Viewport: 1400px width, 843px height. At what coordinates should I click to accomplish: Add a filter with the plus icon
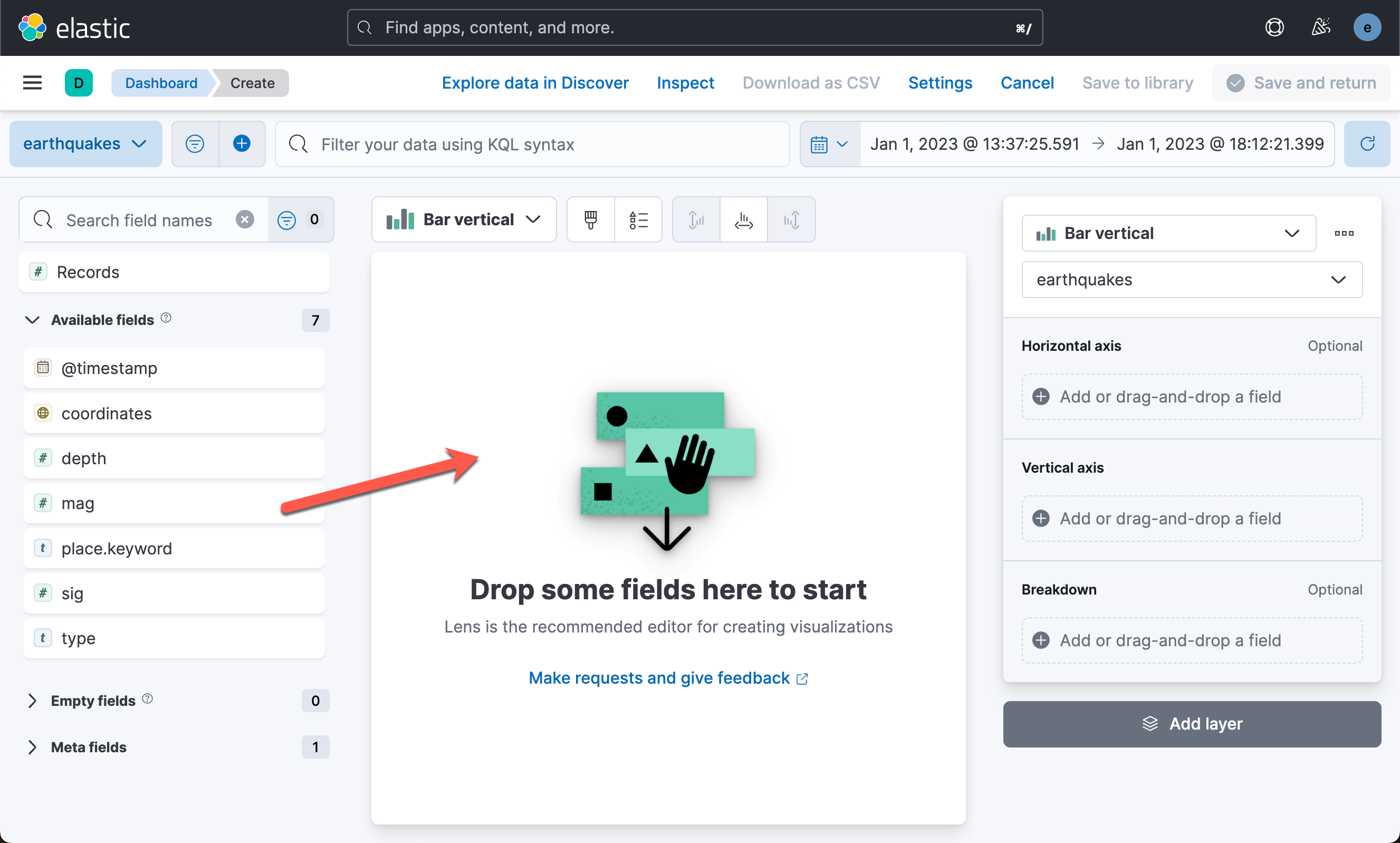242,143
